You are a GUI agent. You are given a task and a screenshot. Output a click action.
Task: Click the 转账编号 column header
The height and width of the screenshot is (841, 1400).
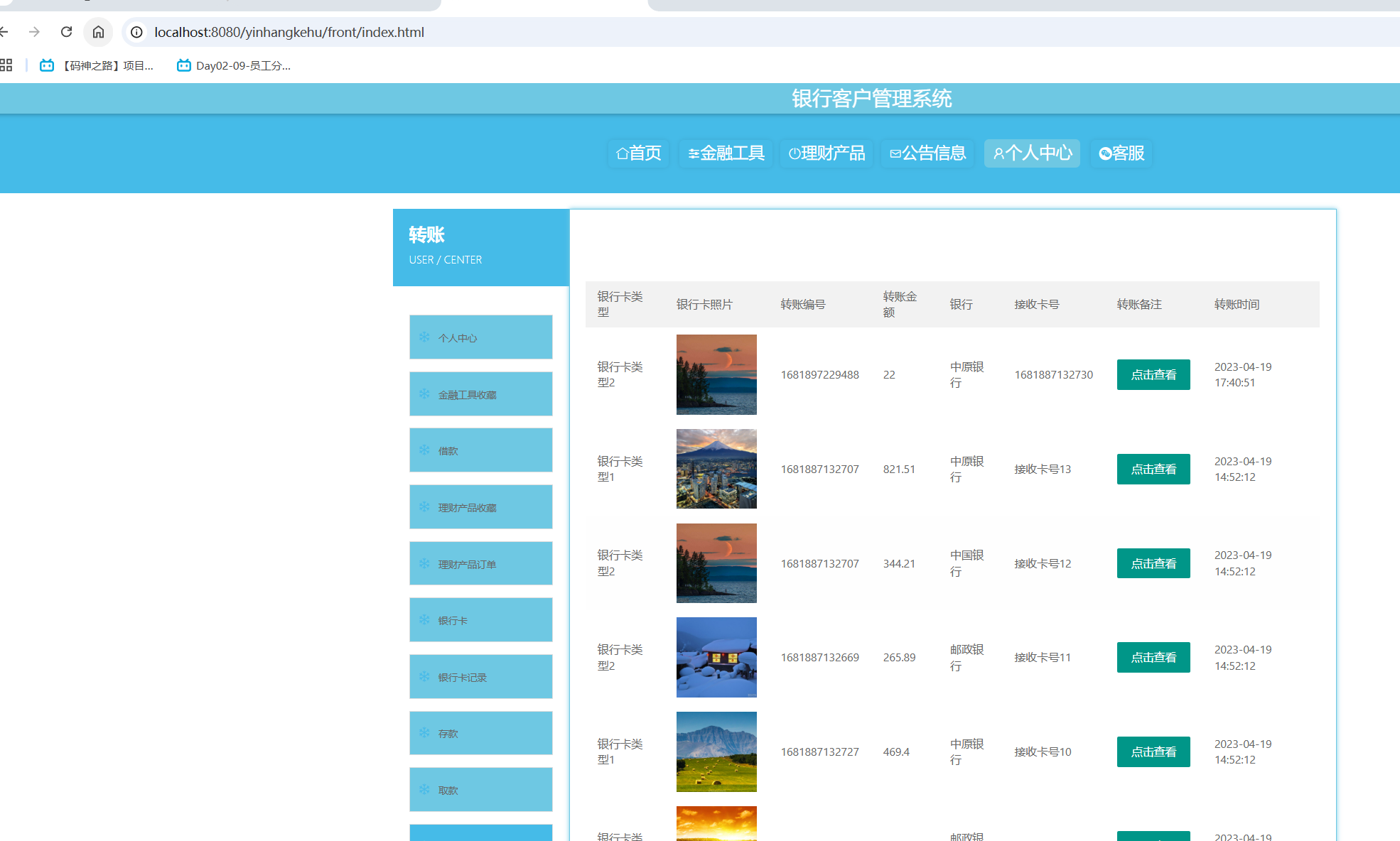[x=803, y=304]
